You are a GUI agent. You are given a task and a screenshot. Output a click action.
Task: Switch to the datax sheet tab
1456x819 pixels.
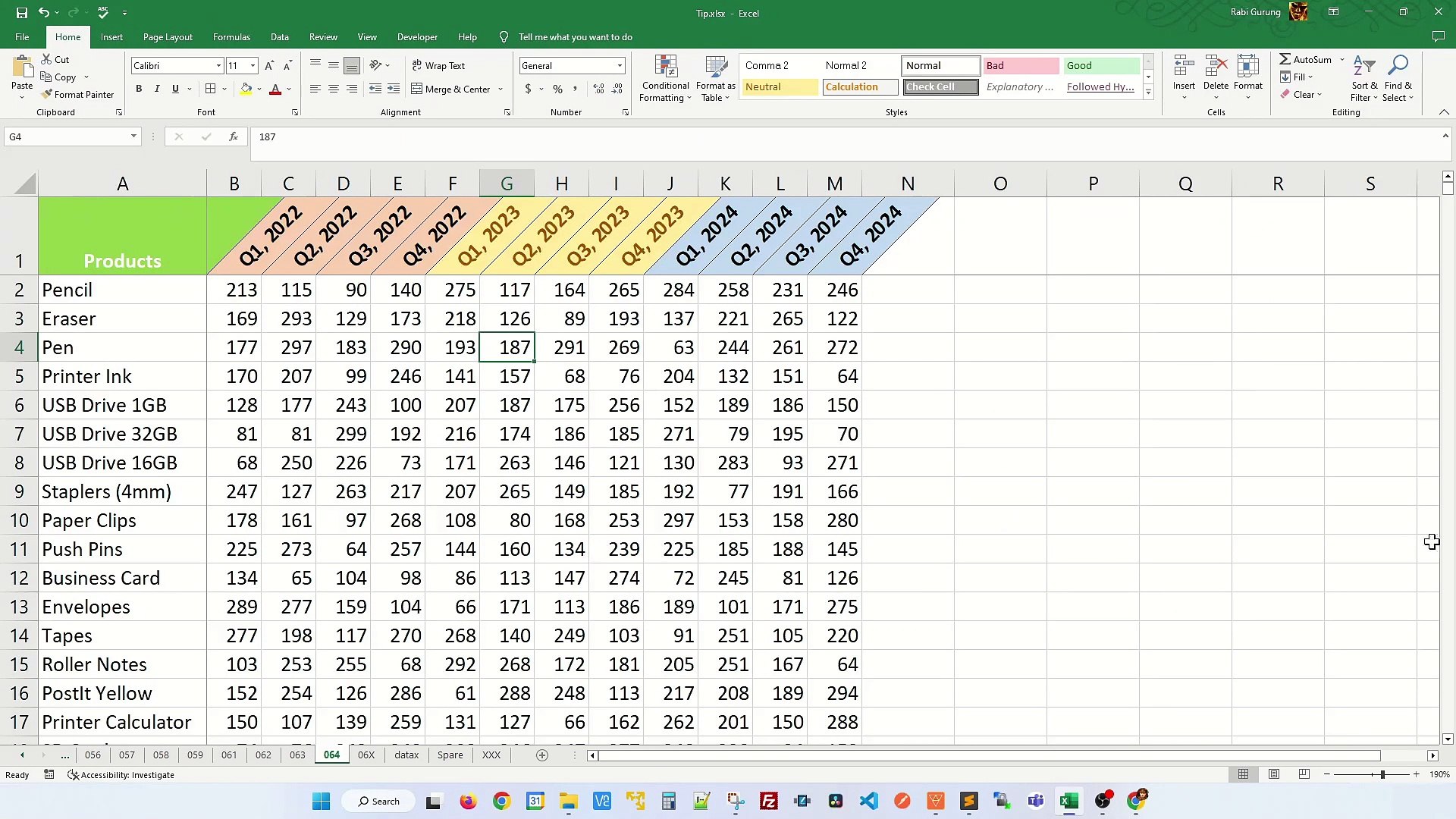(x=406, y=755)
